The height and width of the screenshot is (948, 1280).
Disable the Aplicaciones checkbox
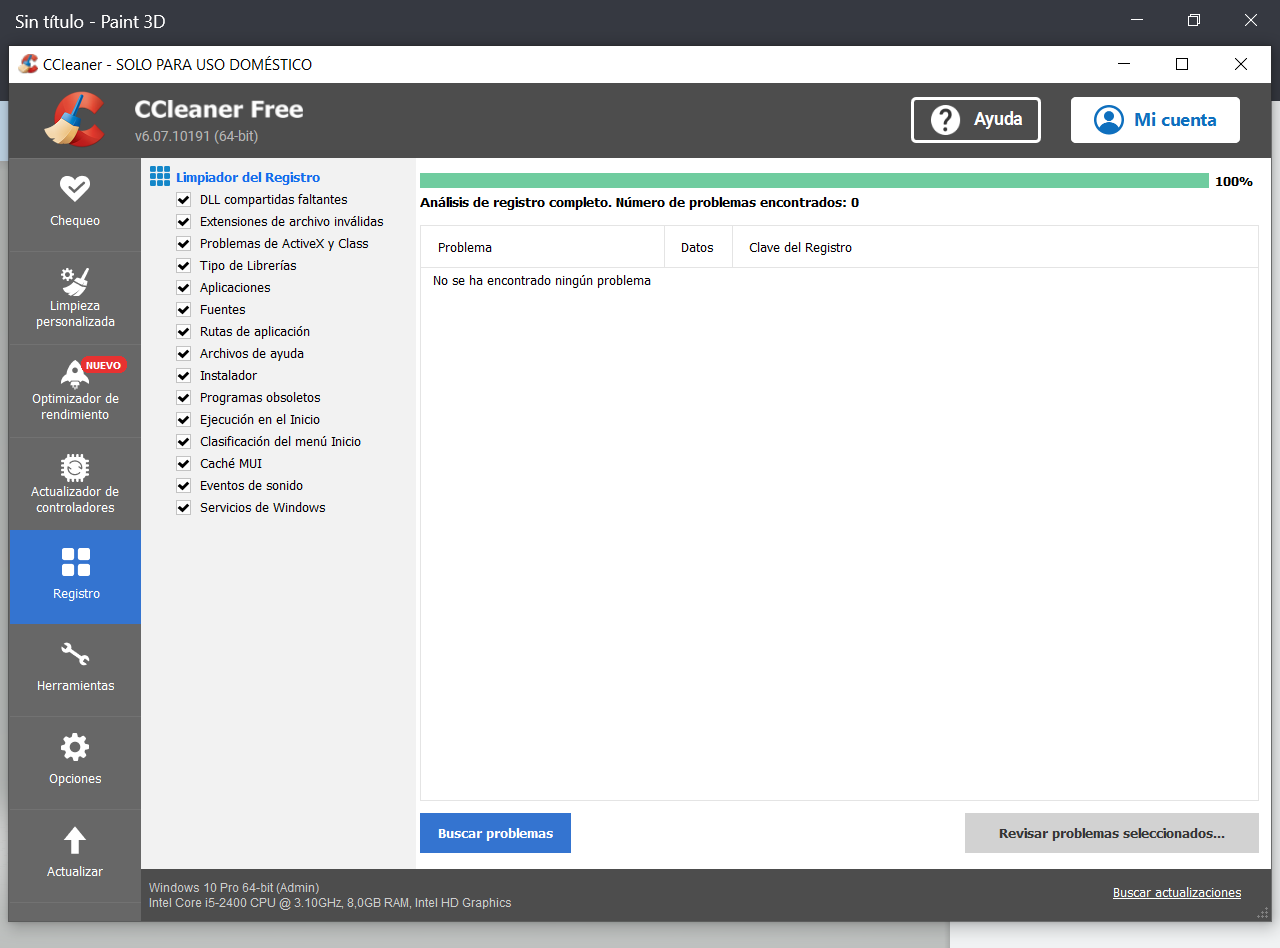pyautogui.click(x=183, y=288)
